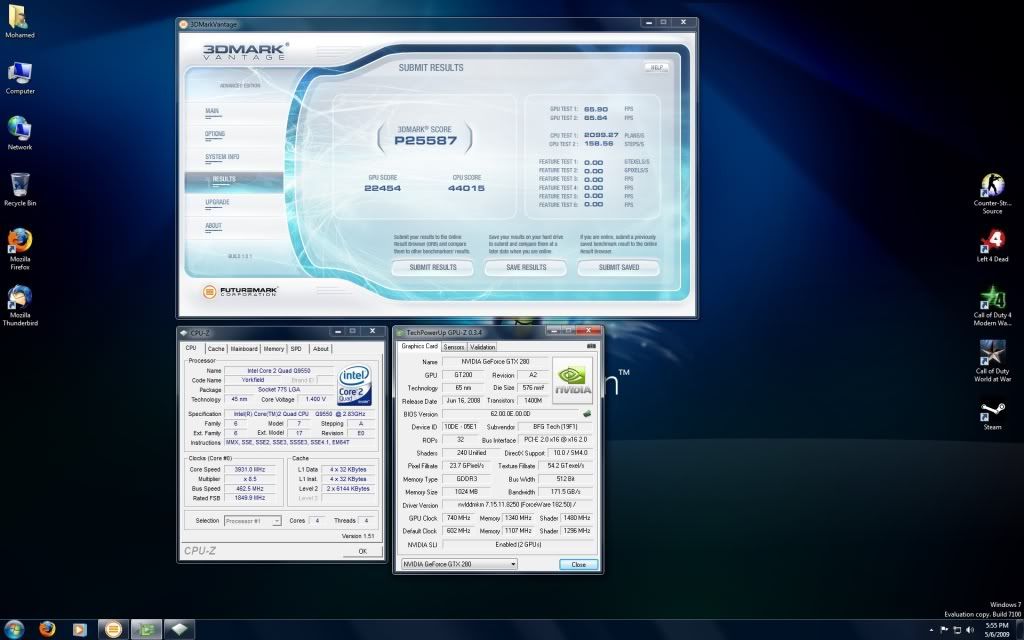Click the Close button in GPU-Z

579,564
